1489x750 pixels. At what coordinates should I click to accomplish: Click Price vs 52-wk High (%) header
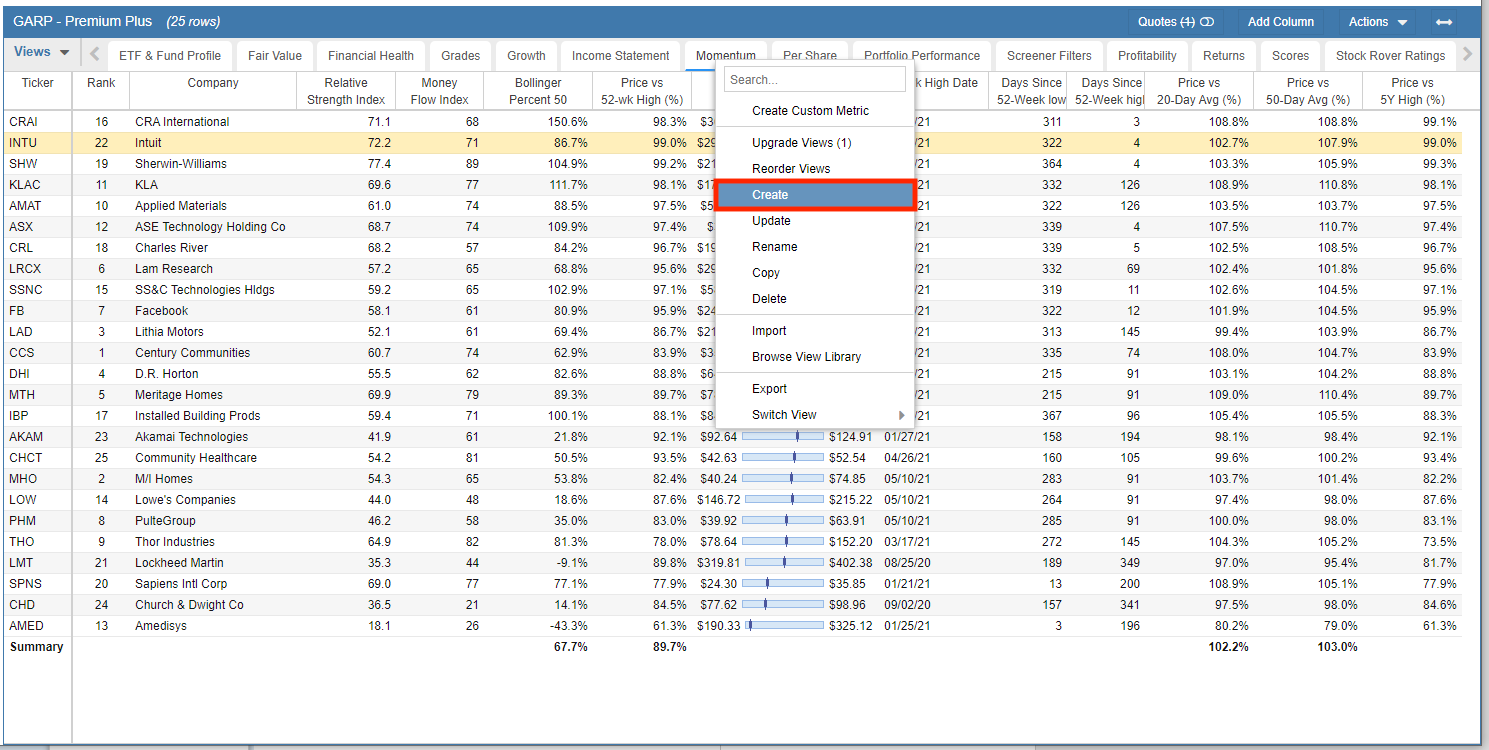pyautogui.click(x=642, y=90)
